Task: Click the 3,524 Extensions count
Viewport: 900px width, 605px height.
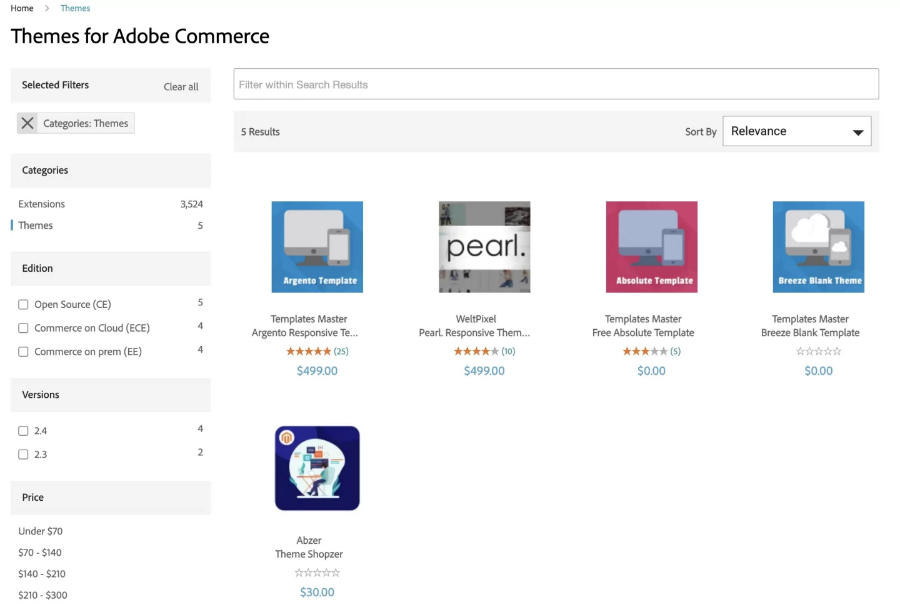Action: pos(191,204)
